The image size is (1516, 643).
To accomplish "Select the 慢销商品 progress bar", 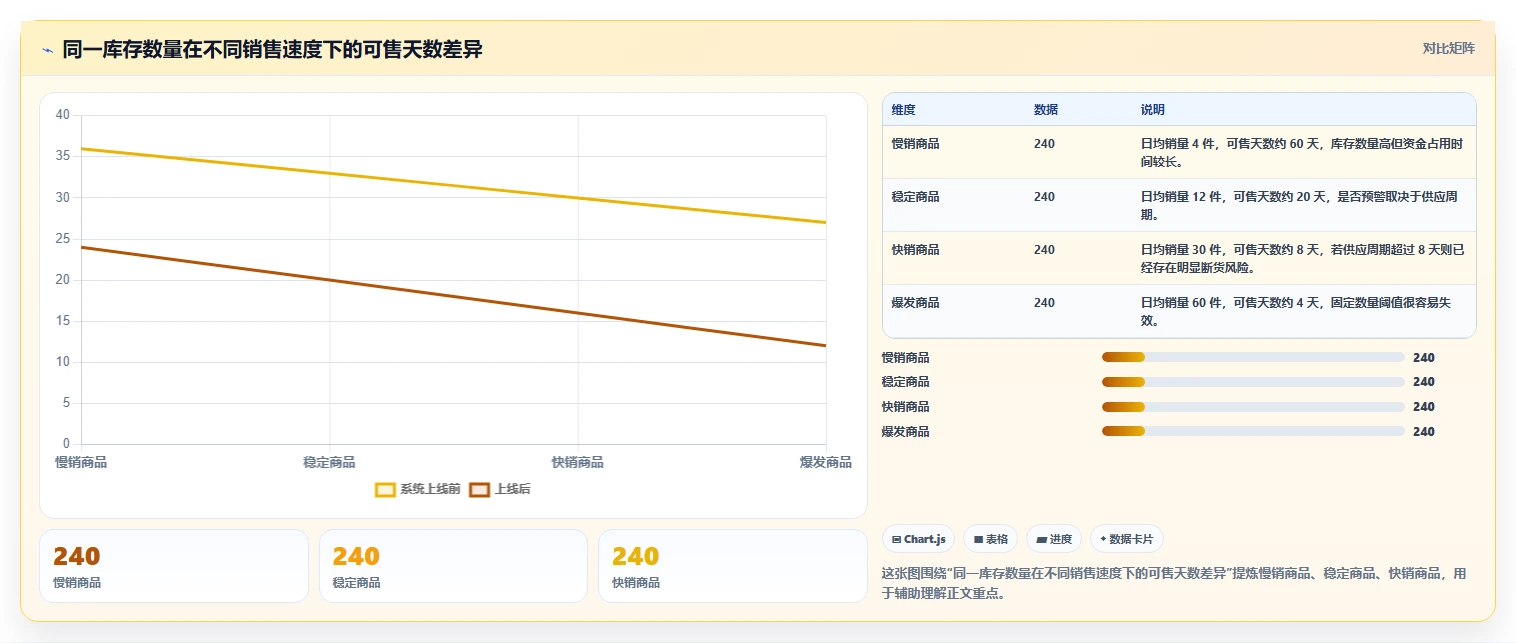I will click(1253, 357).
